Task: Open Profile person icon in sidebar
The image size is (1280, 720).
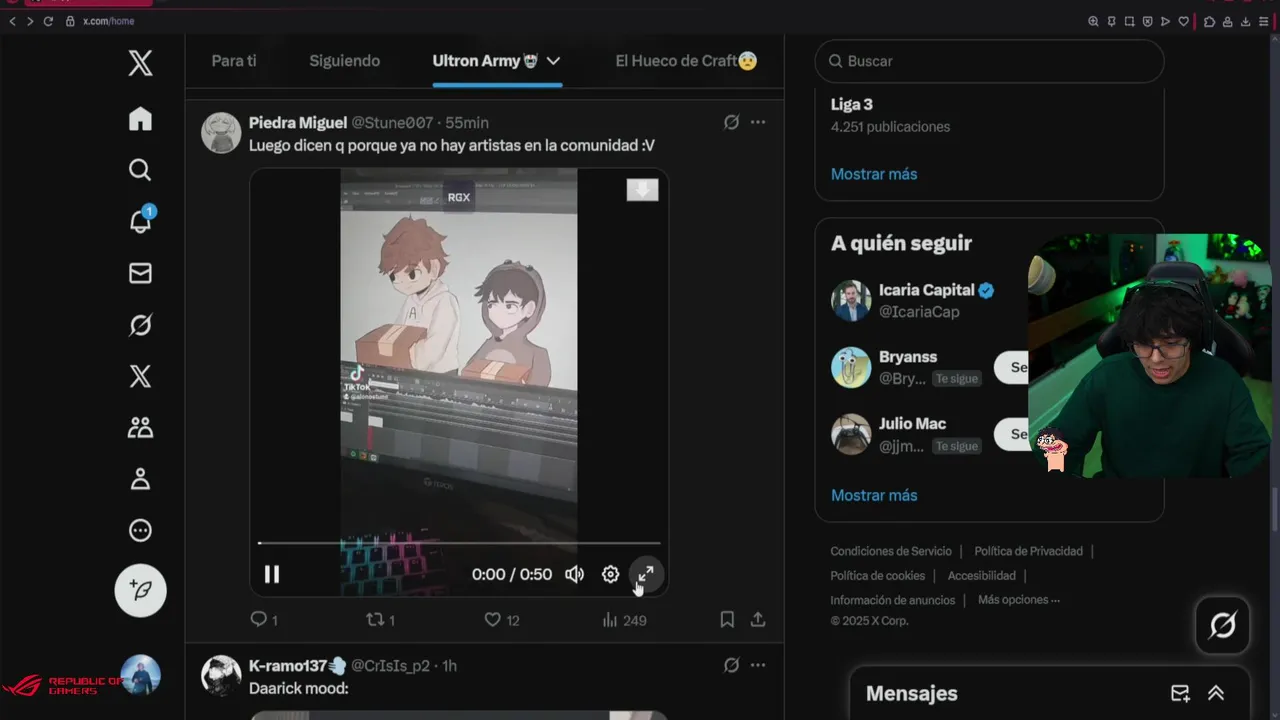Action: pos(140,479)
